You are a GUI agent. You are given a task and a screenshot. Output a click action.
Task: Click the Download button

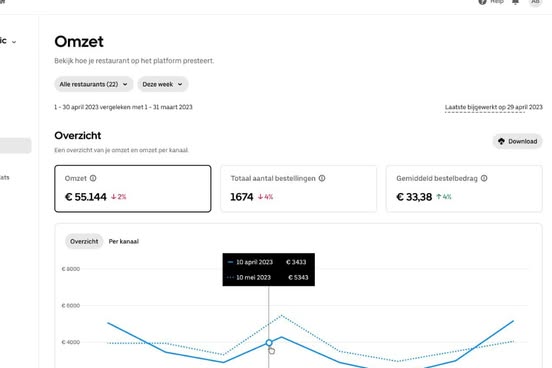[x=517, y=141]
